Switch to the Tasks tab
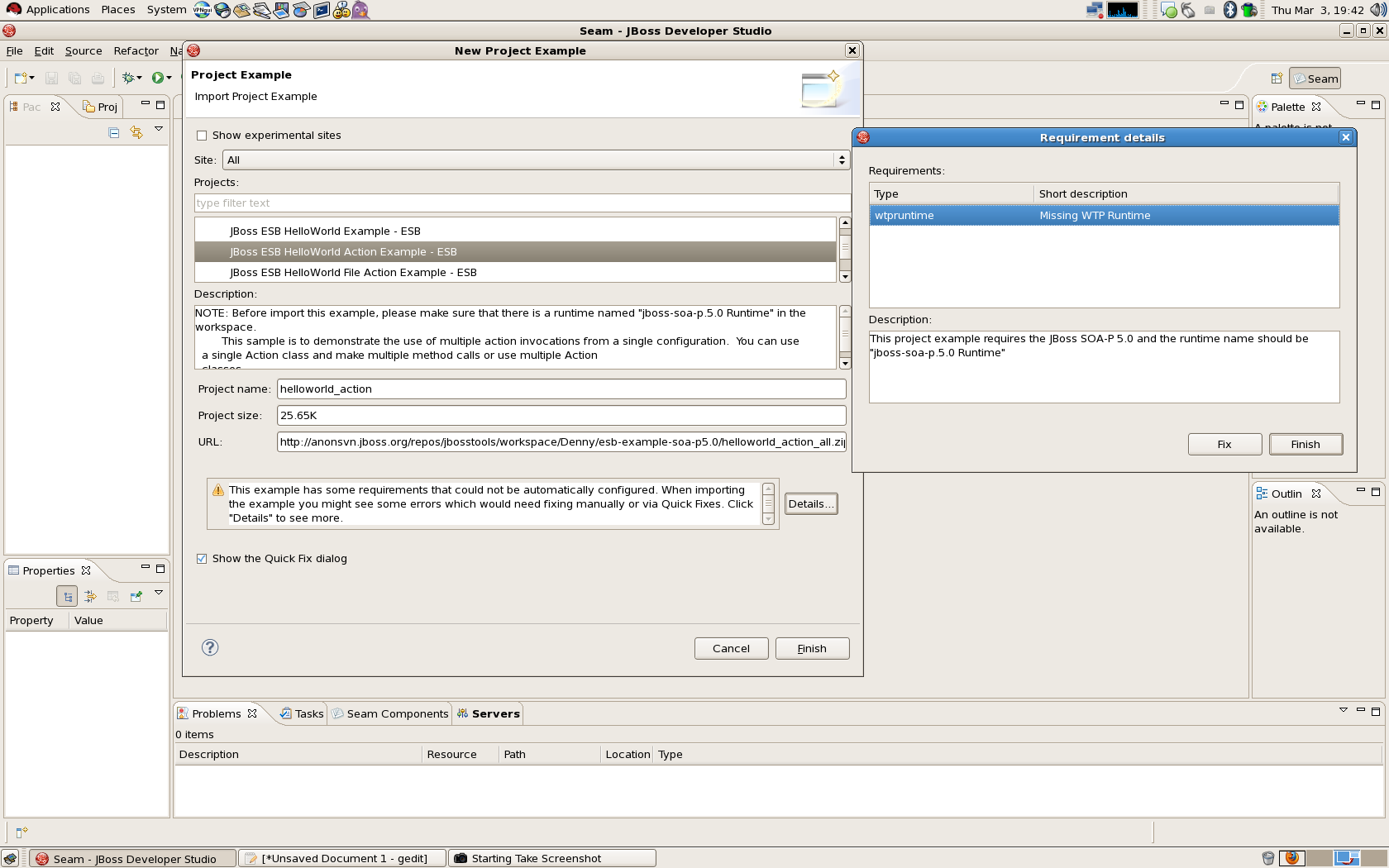The image size is (1389, 868). pos(303,713)
